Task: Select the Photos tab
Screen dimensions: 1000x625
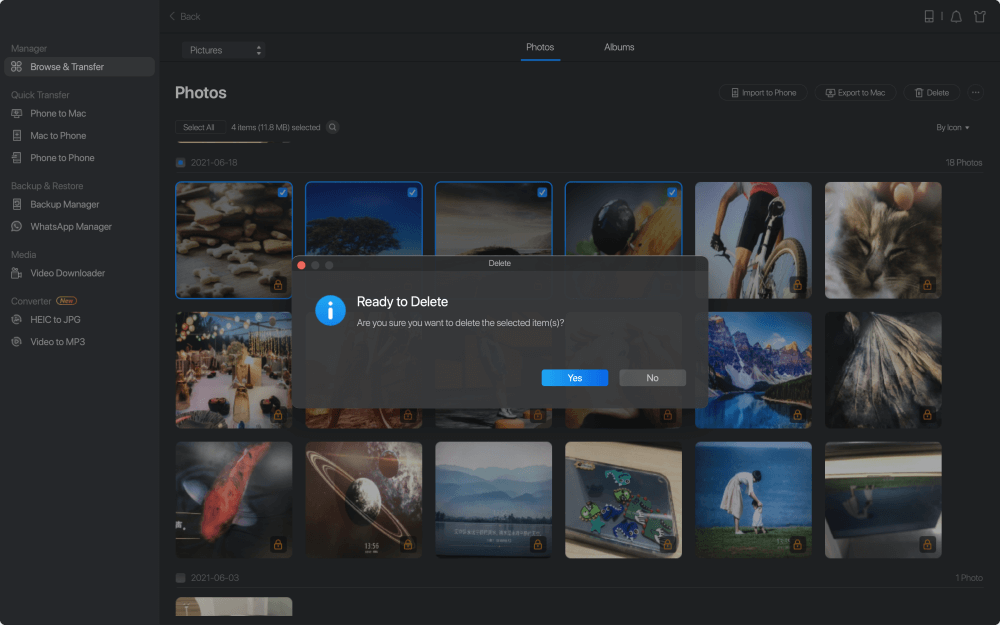Action: coord(540,47)
